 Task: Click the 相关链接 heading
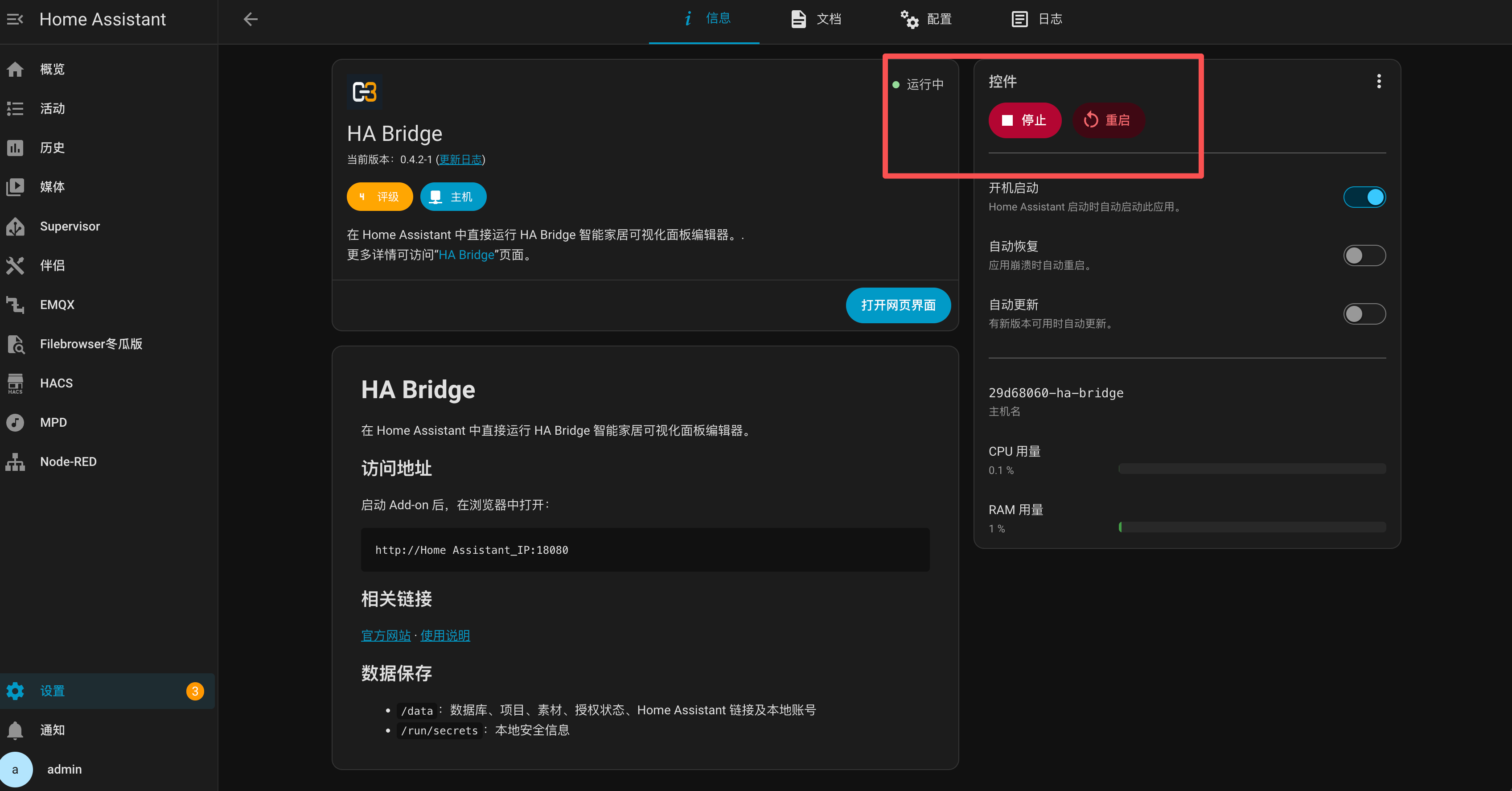[396, 600]
